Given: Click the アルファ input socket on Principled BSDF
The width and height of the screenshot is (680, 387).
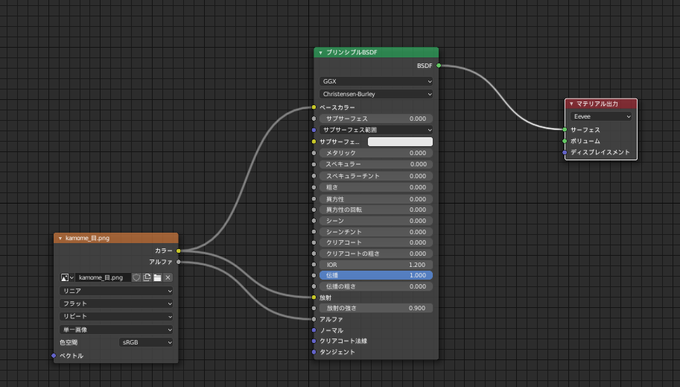Looking at the screenshot, I should [314, 319].
